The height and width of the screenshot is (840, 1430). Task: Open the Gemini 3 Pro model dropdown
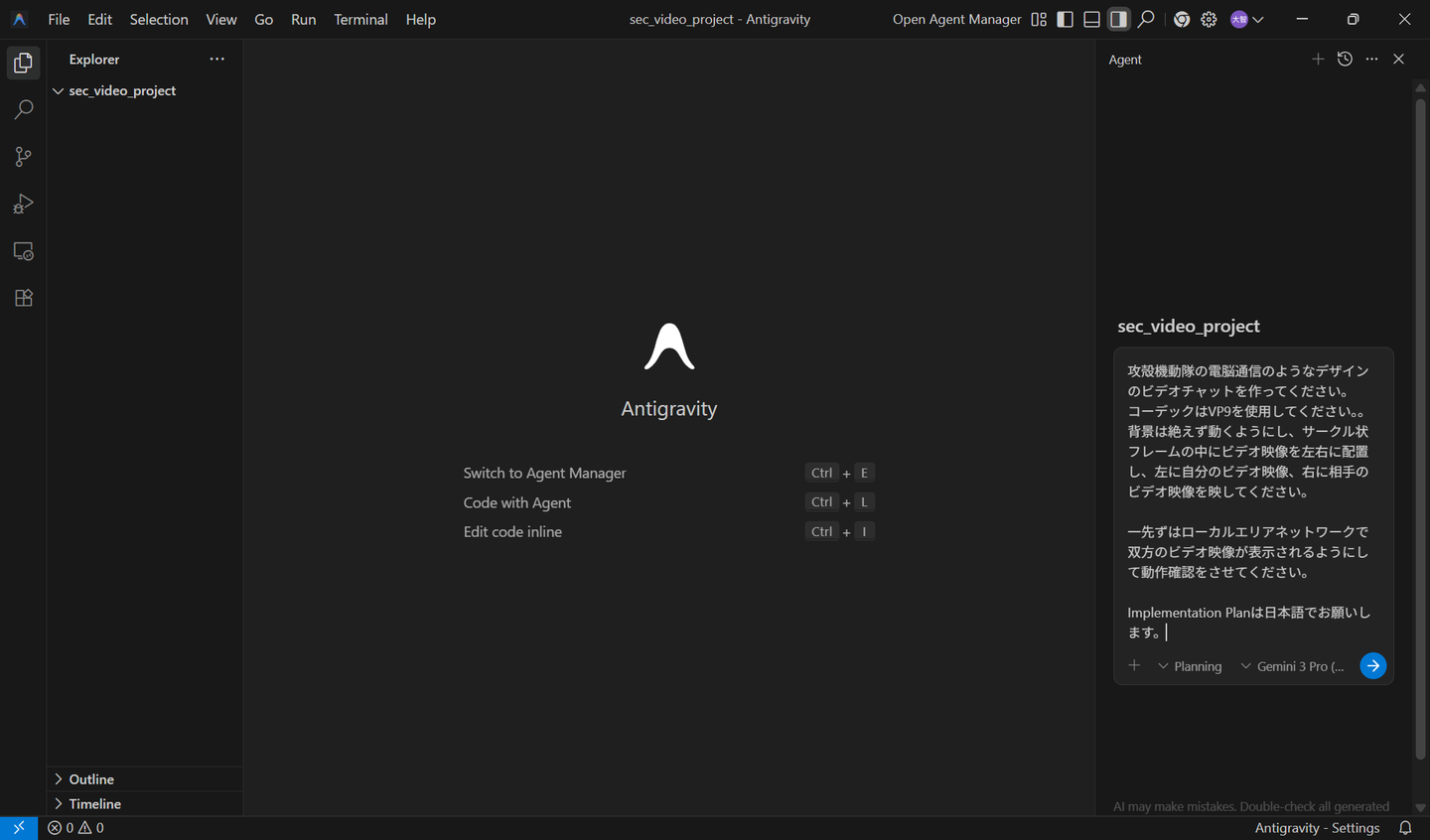1292,666
